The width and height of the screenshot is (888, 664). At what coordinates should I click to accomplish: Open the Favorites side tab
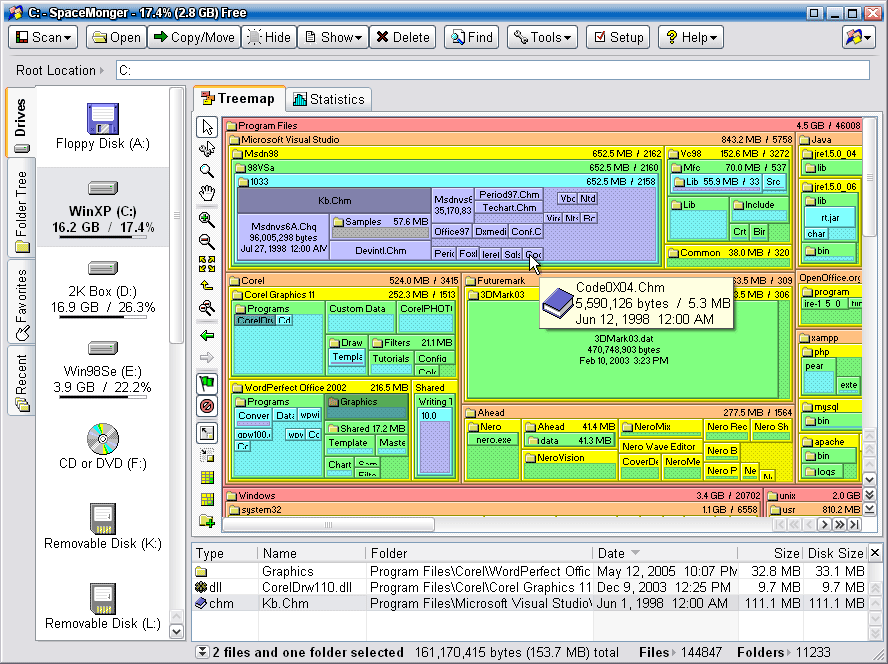(21, 302)
